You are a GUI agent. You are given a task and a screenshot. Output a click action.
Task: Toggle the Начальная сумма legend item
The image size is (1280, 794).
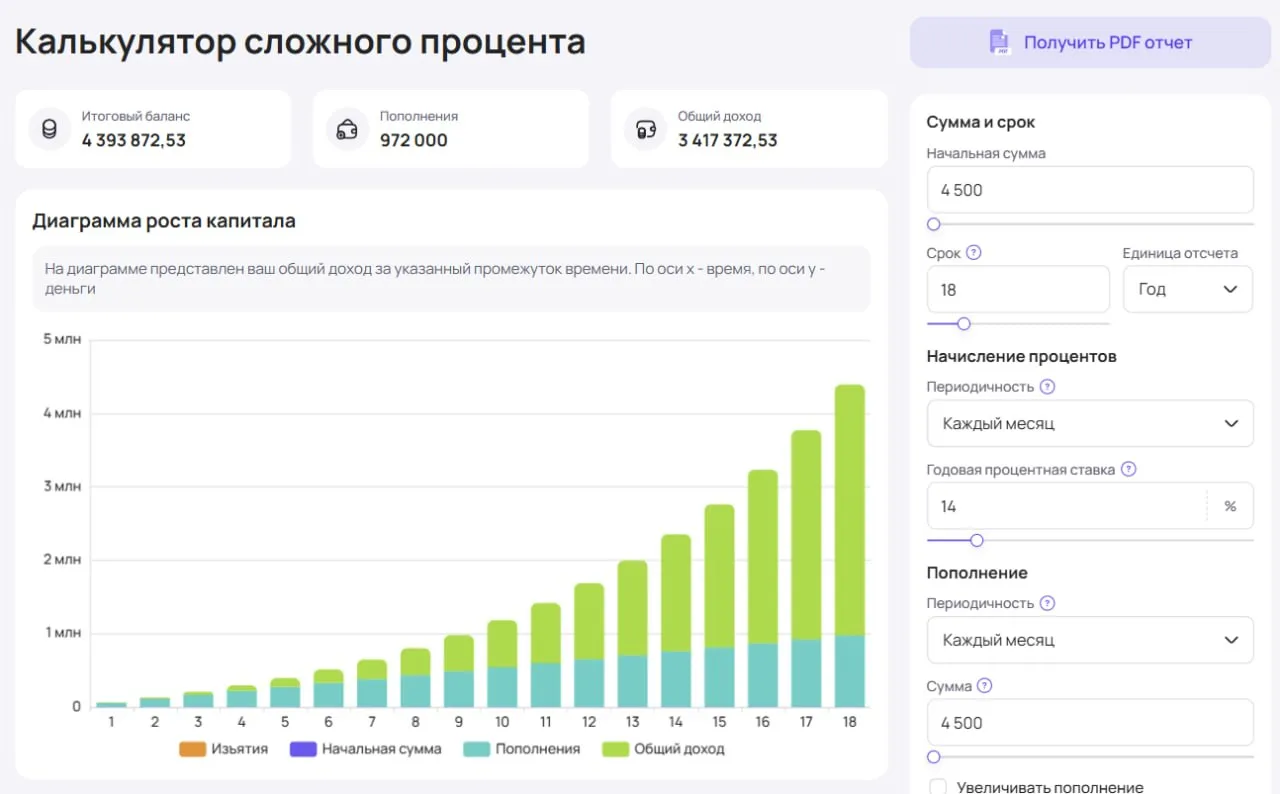click(x=366, y=748)
